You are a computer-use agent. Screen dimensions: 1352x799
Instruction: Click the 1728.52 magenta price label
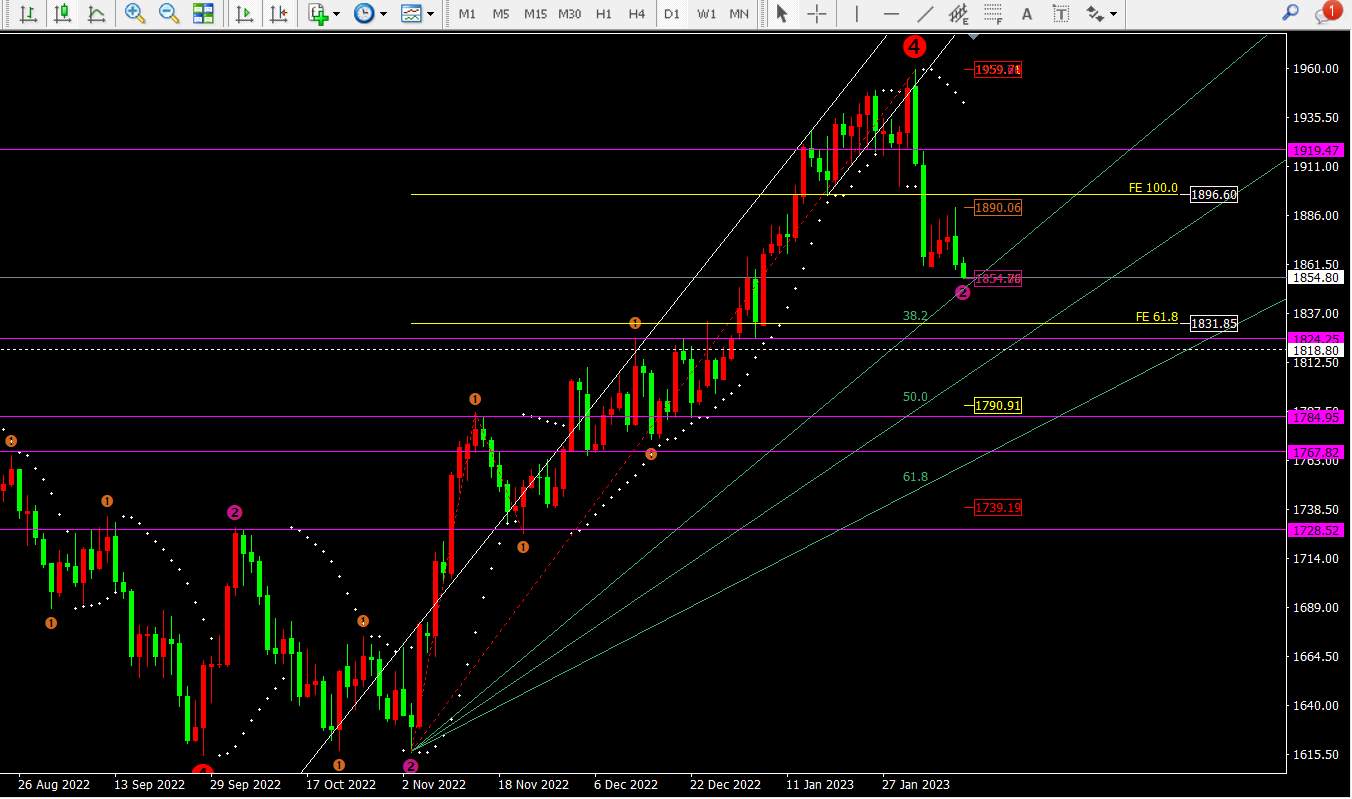point(1315,530)
